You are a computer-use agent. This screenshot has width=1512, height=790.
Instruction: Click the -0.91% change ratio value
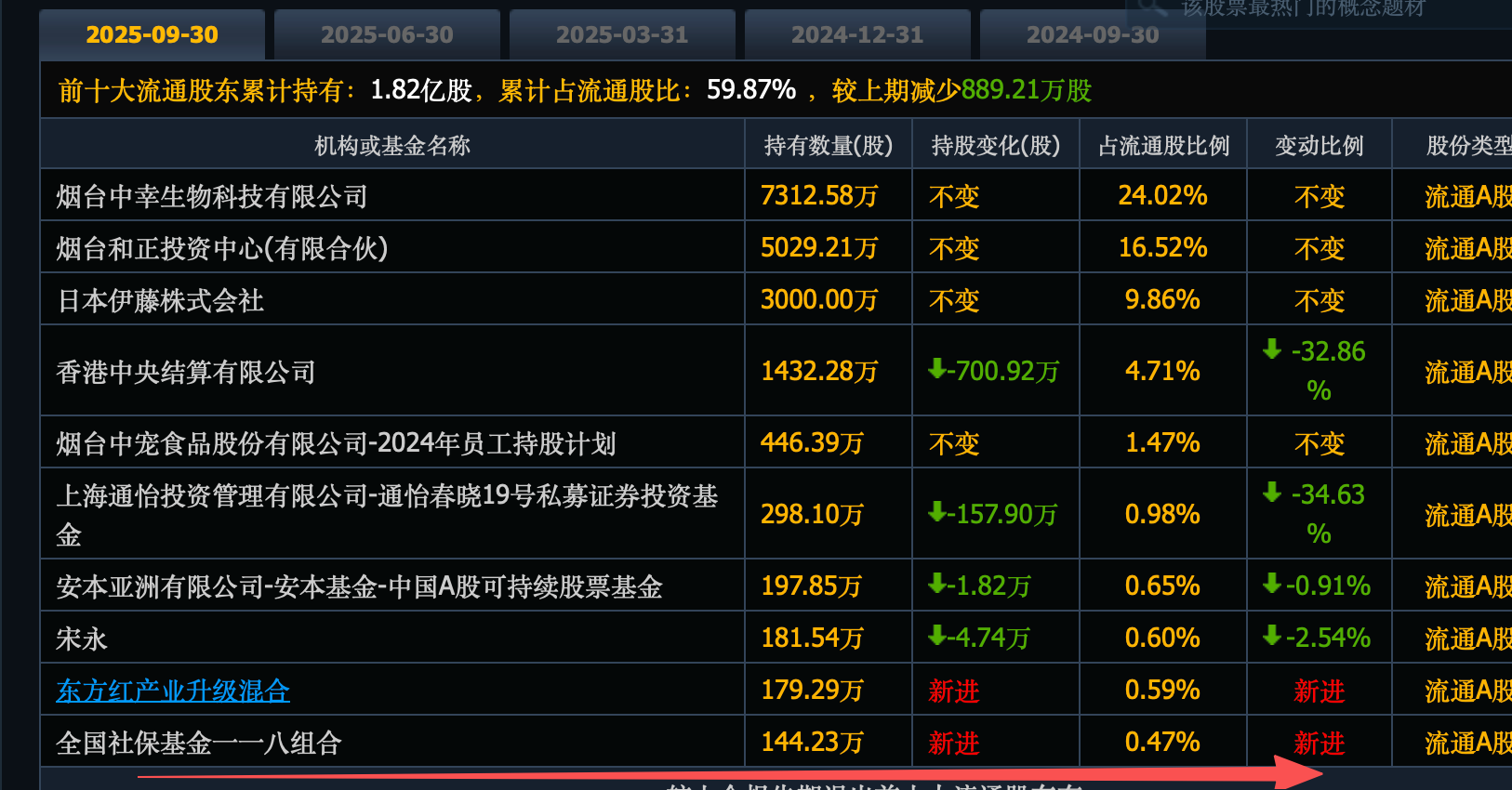(1317, 586)
